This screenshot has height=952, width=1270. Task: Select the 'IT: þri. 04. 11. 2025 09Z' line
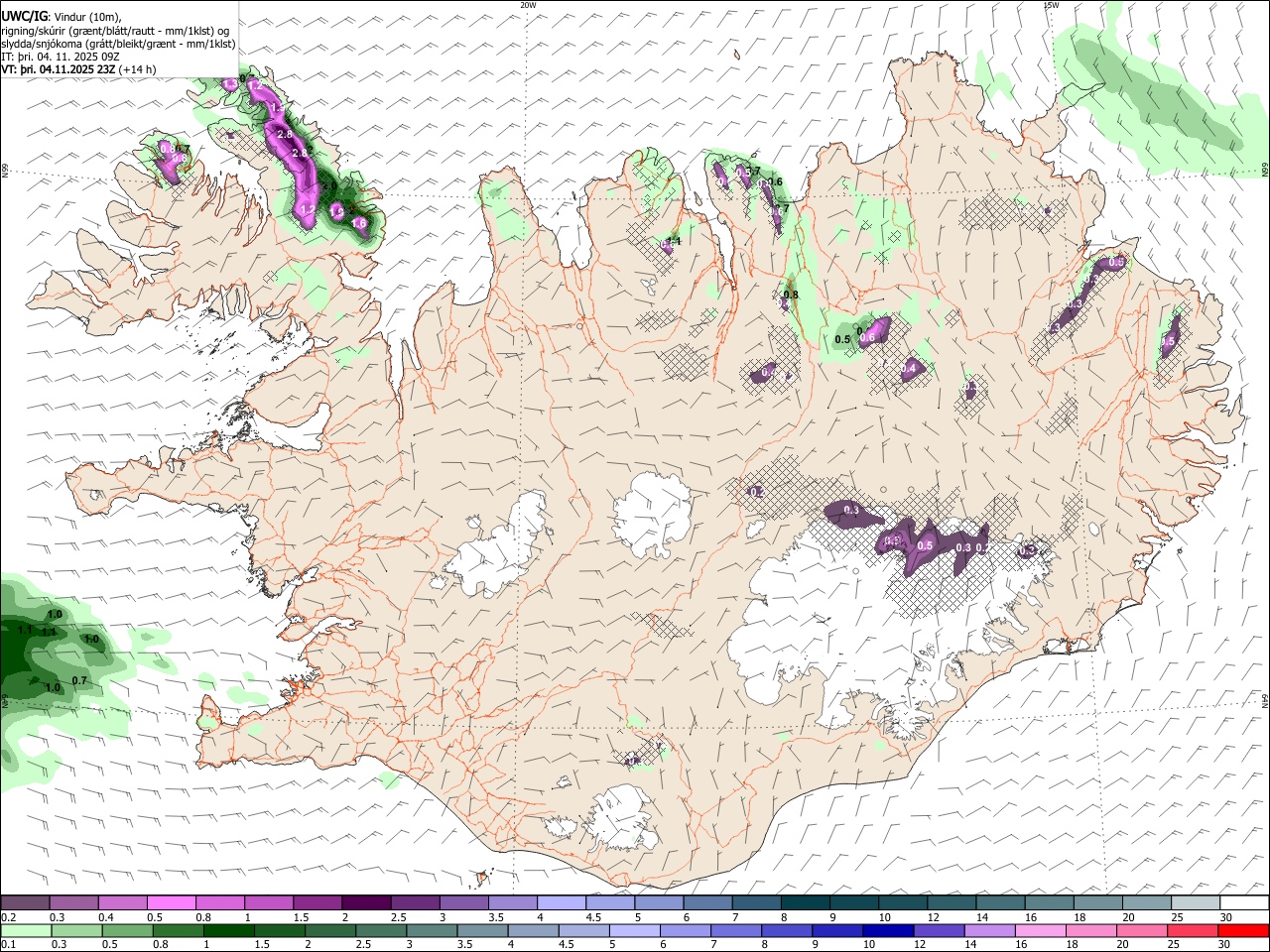click(61, 57)
